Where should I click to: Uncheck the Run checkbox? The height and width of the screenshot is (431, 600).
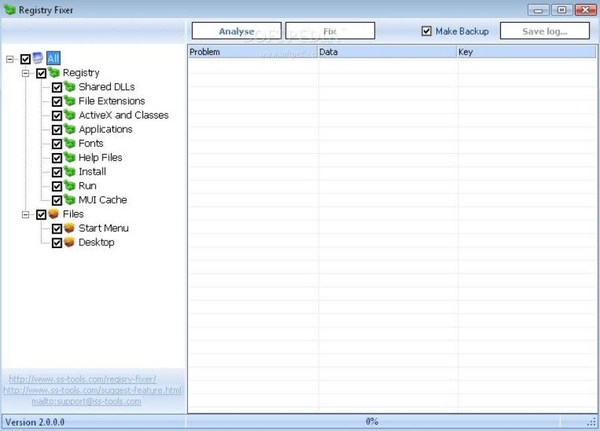point(57,186)
